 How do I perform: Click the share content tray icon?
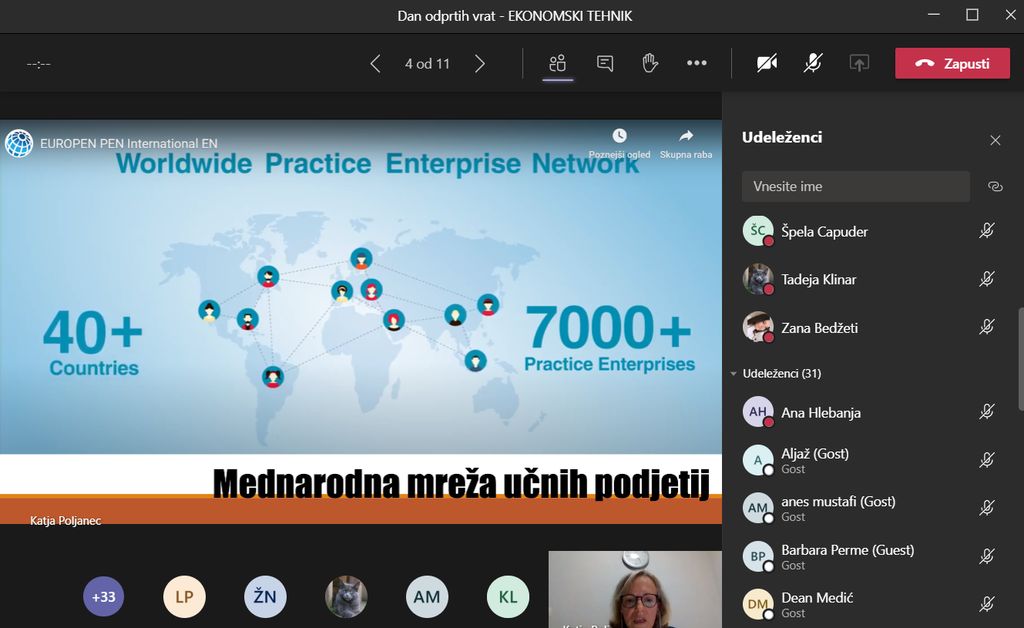point(859,63)
